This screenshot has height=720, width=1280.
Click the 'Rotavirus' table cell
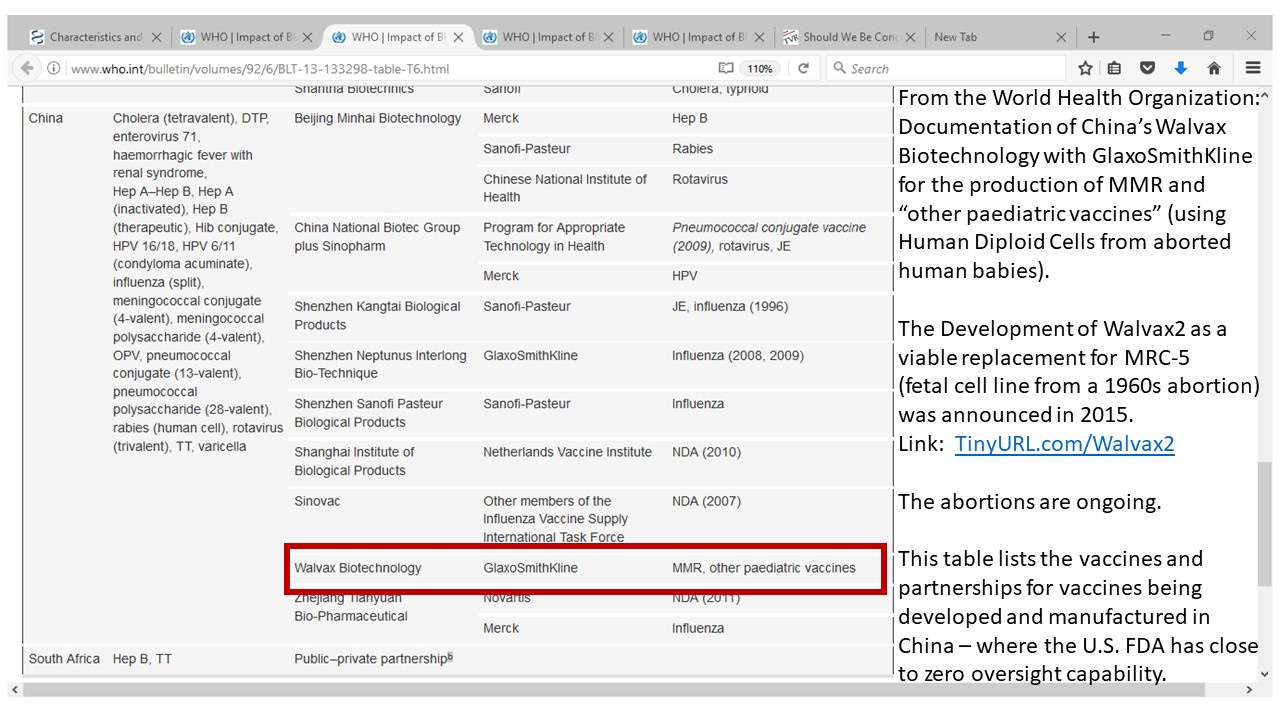pyautogui.click(x=700, y=179)
